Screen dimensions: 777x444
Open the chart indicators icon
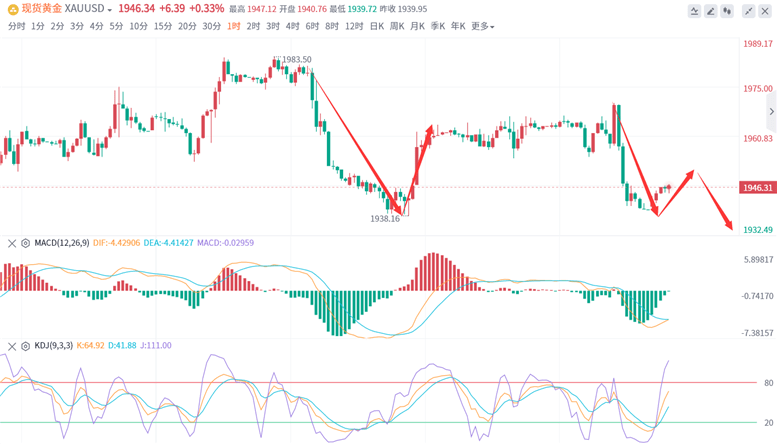(x=694, y=11)
